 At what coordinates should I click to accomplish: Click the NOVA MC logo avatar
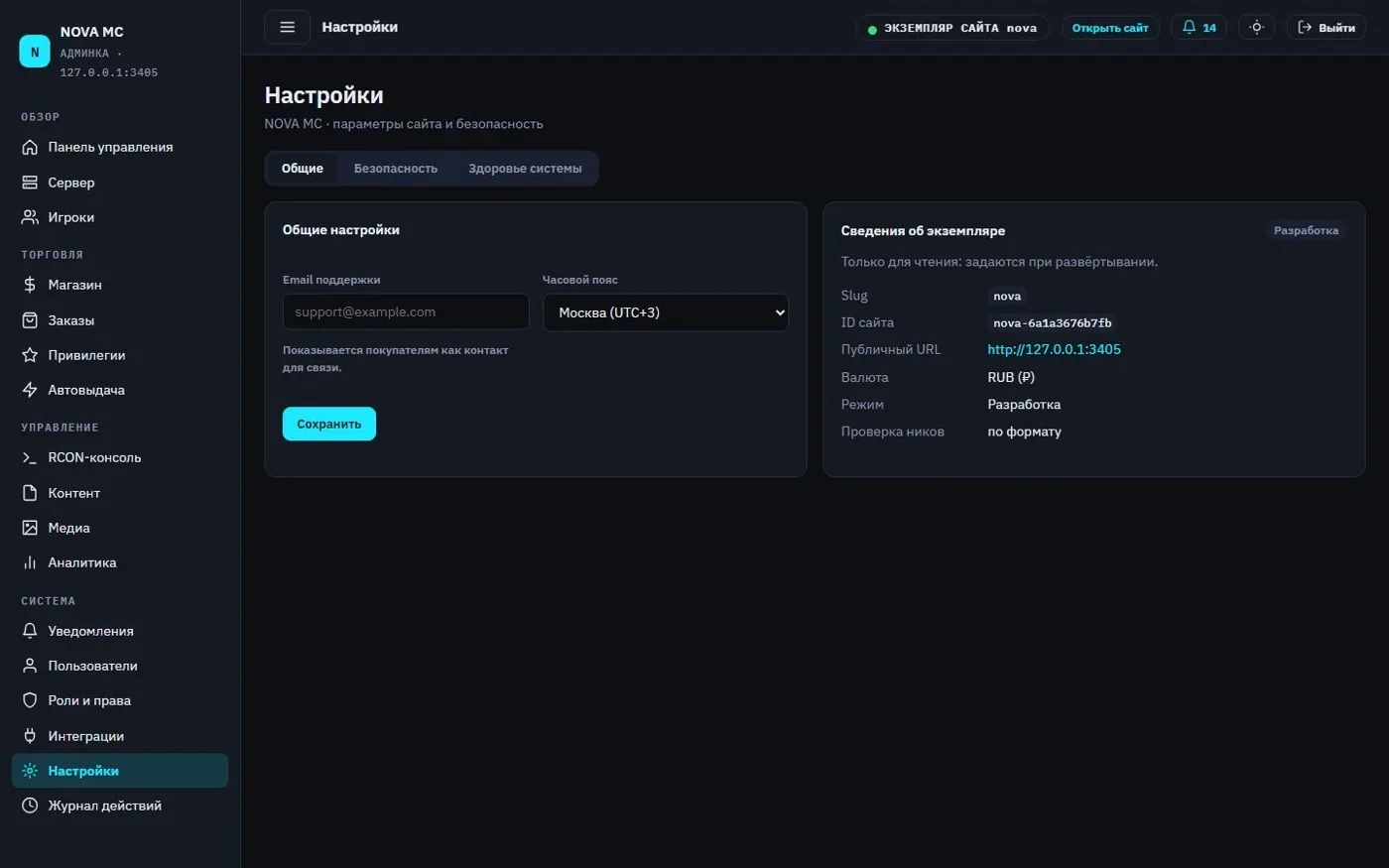point(35,52)
